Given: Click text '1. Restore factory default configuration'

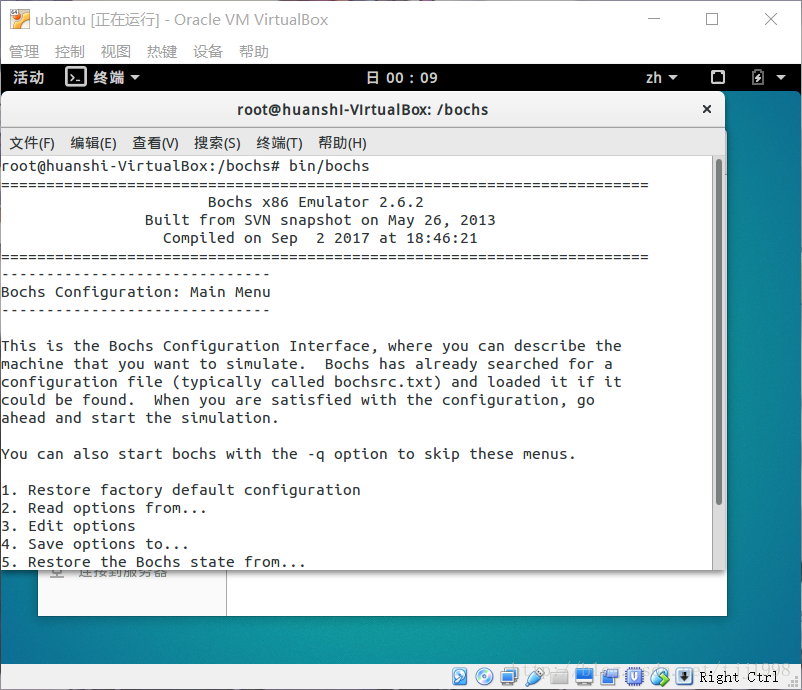Looking at the screenshot, I should (x=181, y=489).
